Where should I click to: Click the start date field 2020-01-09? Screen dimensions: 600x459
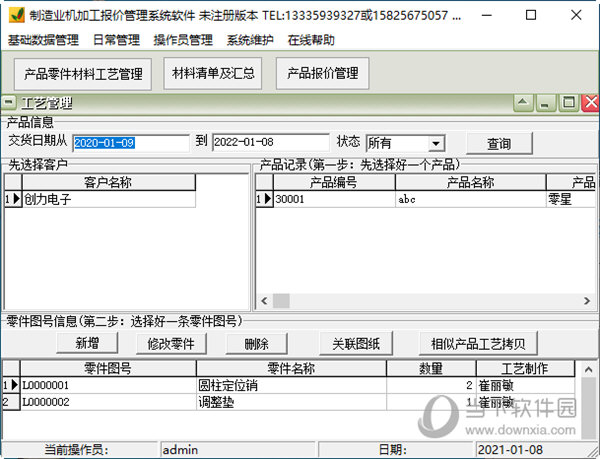(x=130, y=143)
